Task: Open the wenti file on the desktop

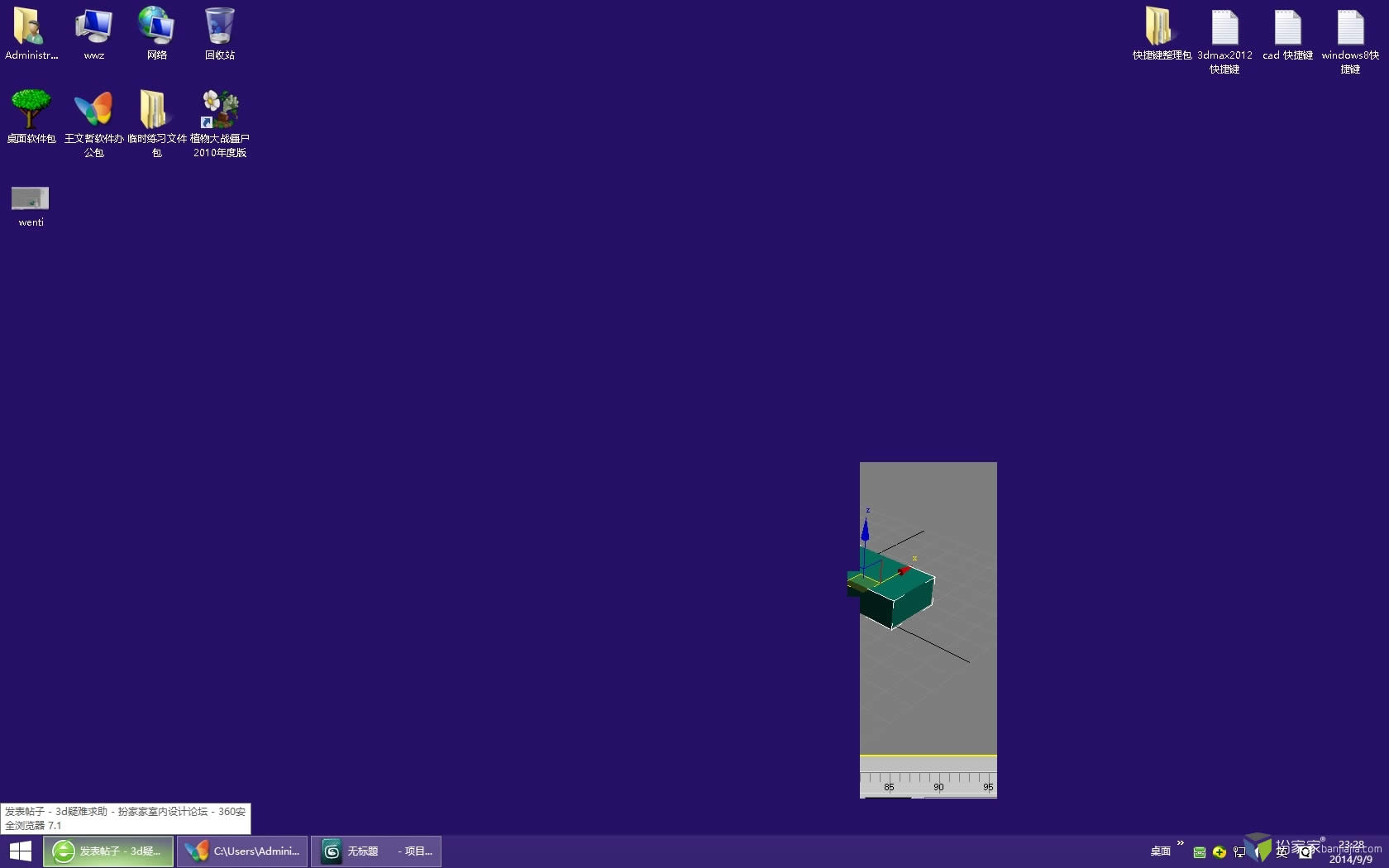Action: pos(29,198)
